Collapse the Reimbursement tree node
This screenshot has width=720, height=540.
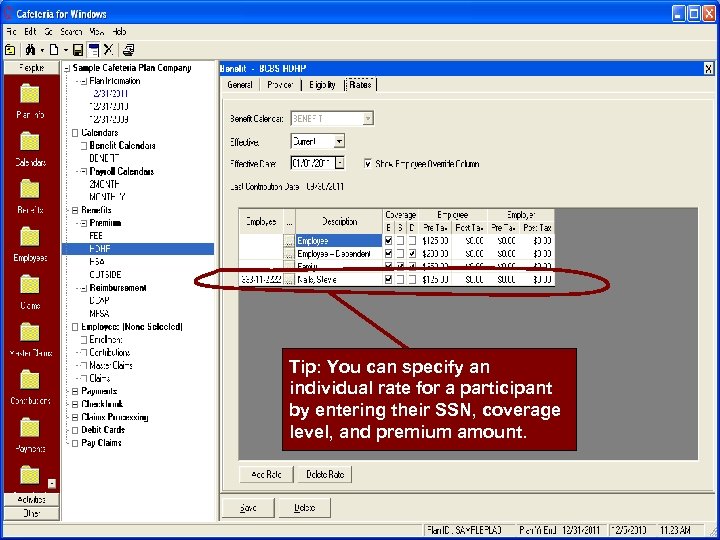83,288
